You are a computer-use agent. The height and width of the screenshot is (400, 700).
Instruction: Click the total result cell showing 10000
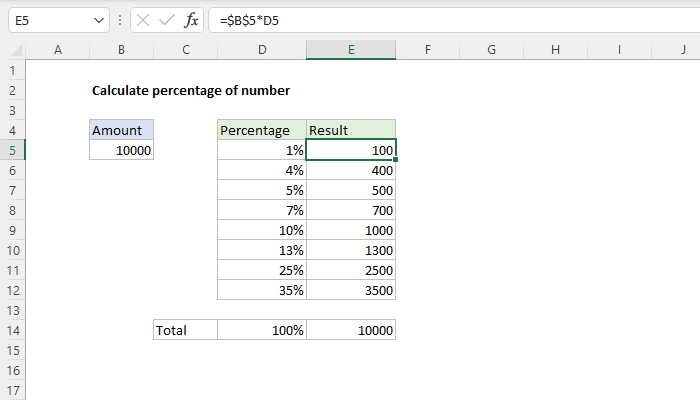pyautogui.click(x=351, y=330)
